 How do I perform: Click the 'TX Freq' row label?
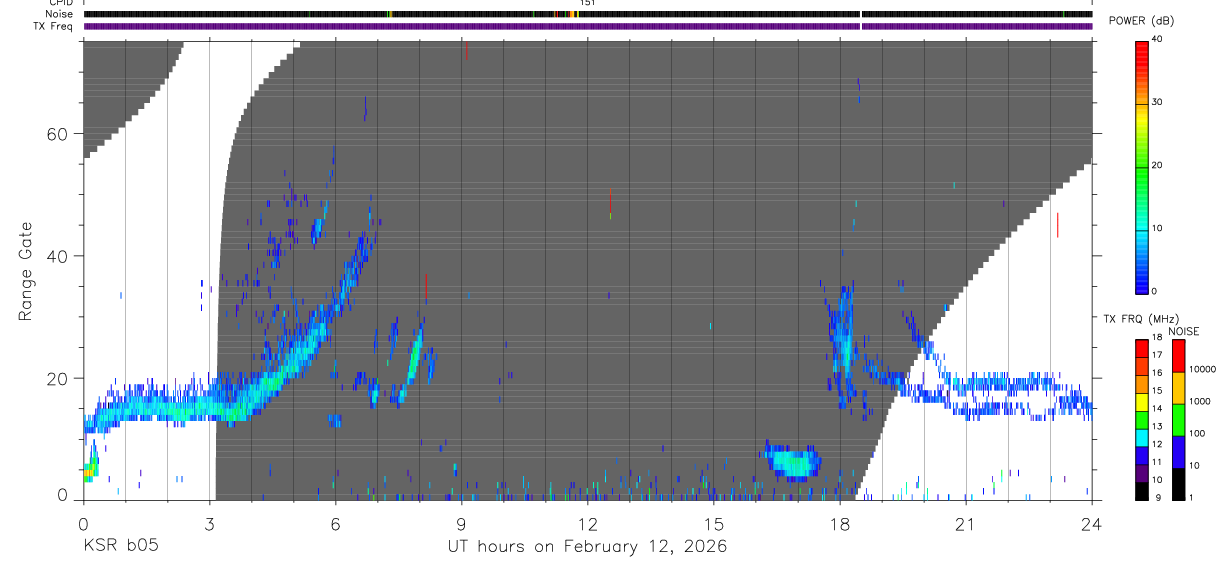click(x=54, y=26)
